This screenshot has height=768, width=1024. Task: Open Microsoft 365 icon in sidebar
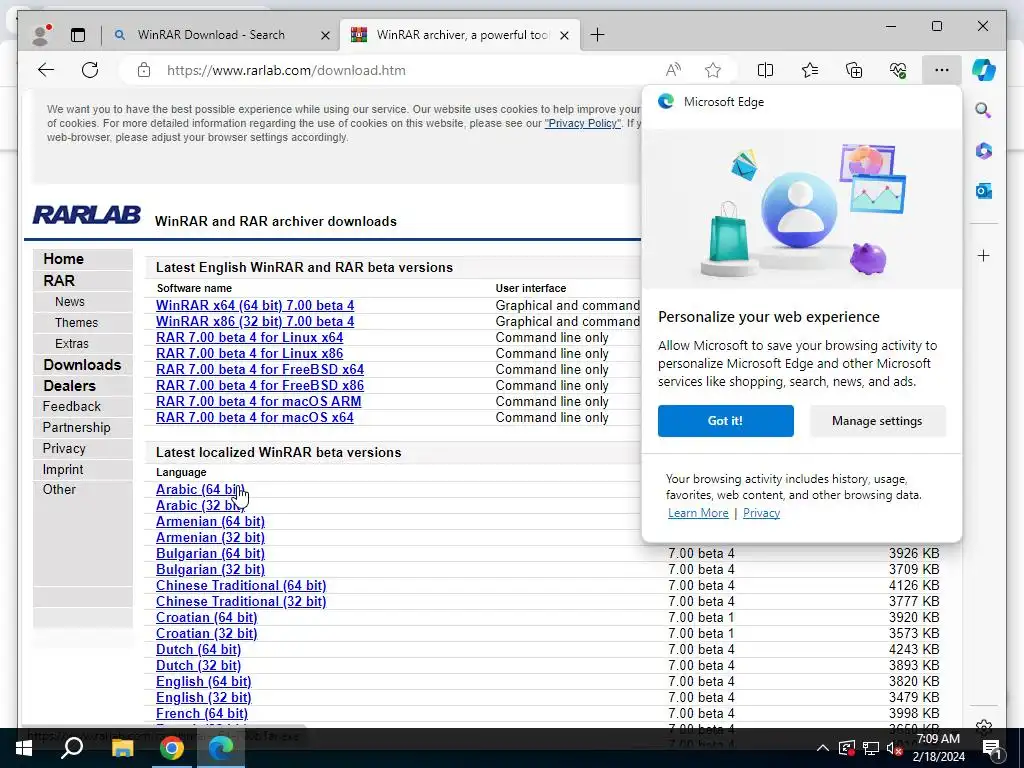click(984, 151)
